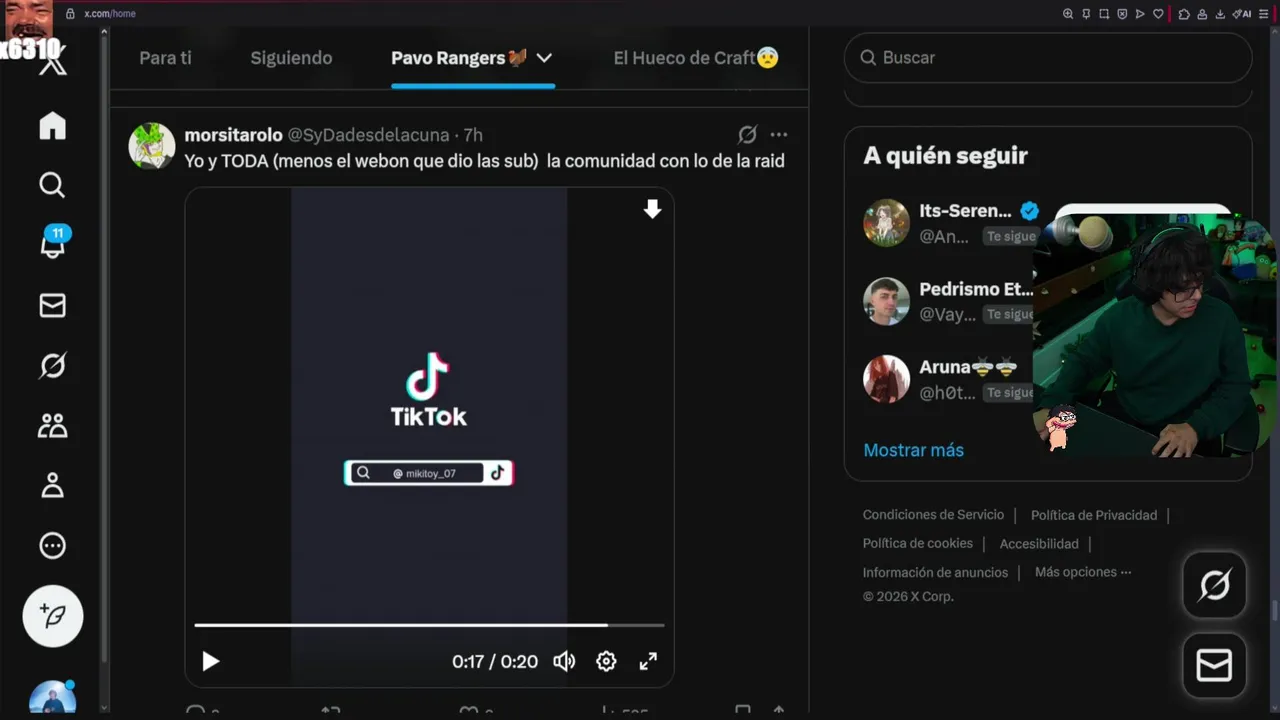Open Explore search icon in sidebar
This screenshot has width=1280, height=720.
coord(52,185)
